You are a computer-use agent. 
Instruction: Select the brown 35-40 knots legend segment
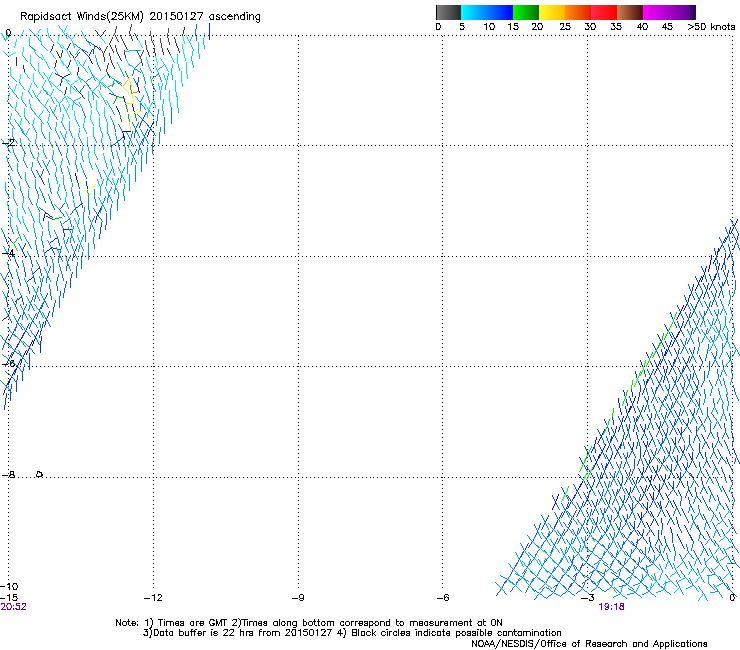click(x=630, y=12)
